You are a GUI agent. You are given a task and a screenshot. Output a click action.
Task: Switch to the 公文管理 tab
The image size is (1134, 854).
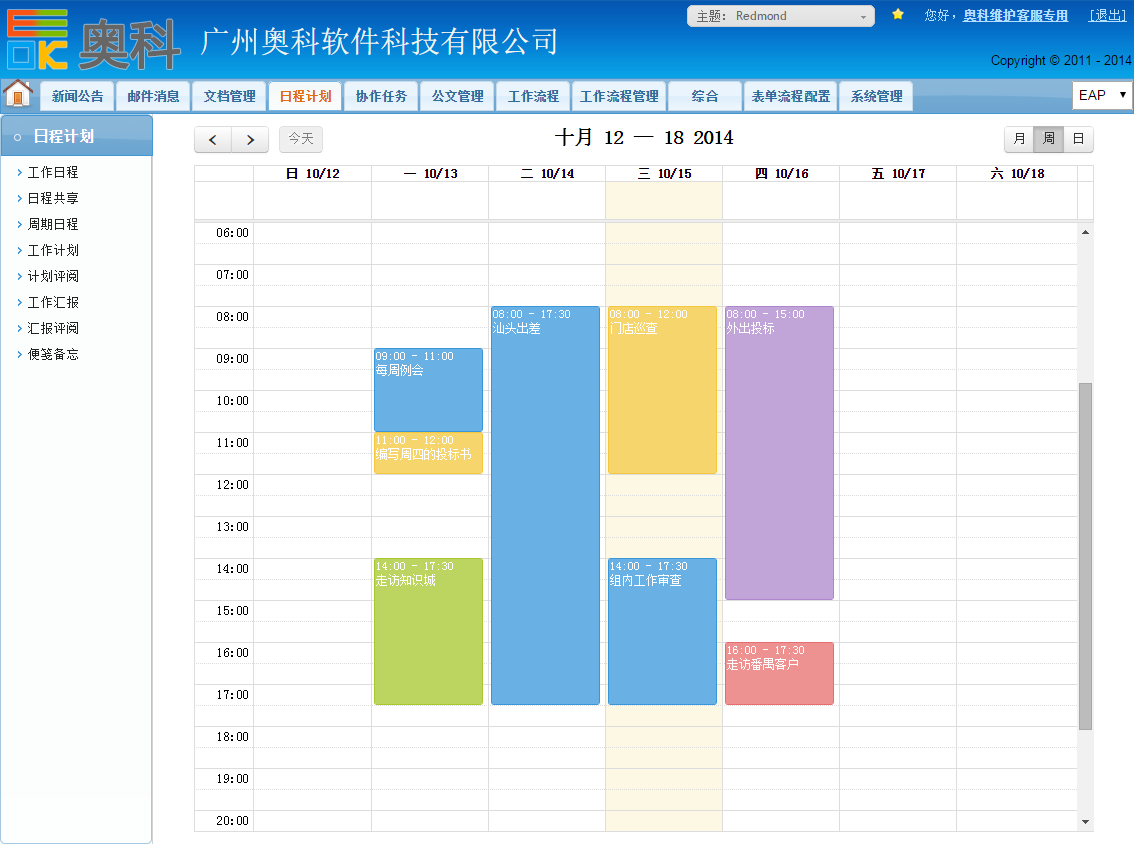click(x=457, y=96)
